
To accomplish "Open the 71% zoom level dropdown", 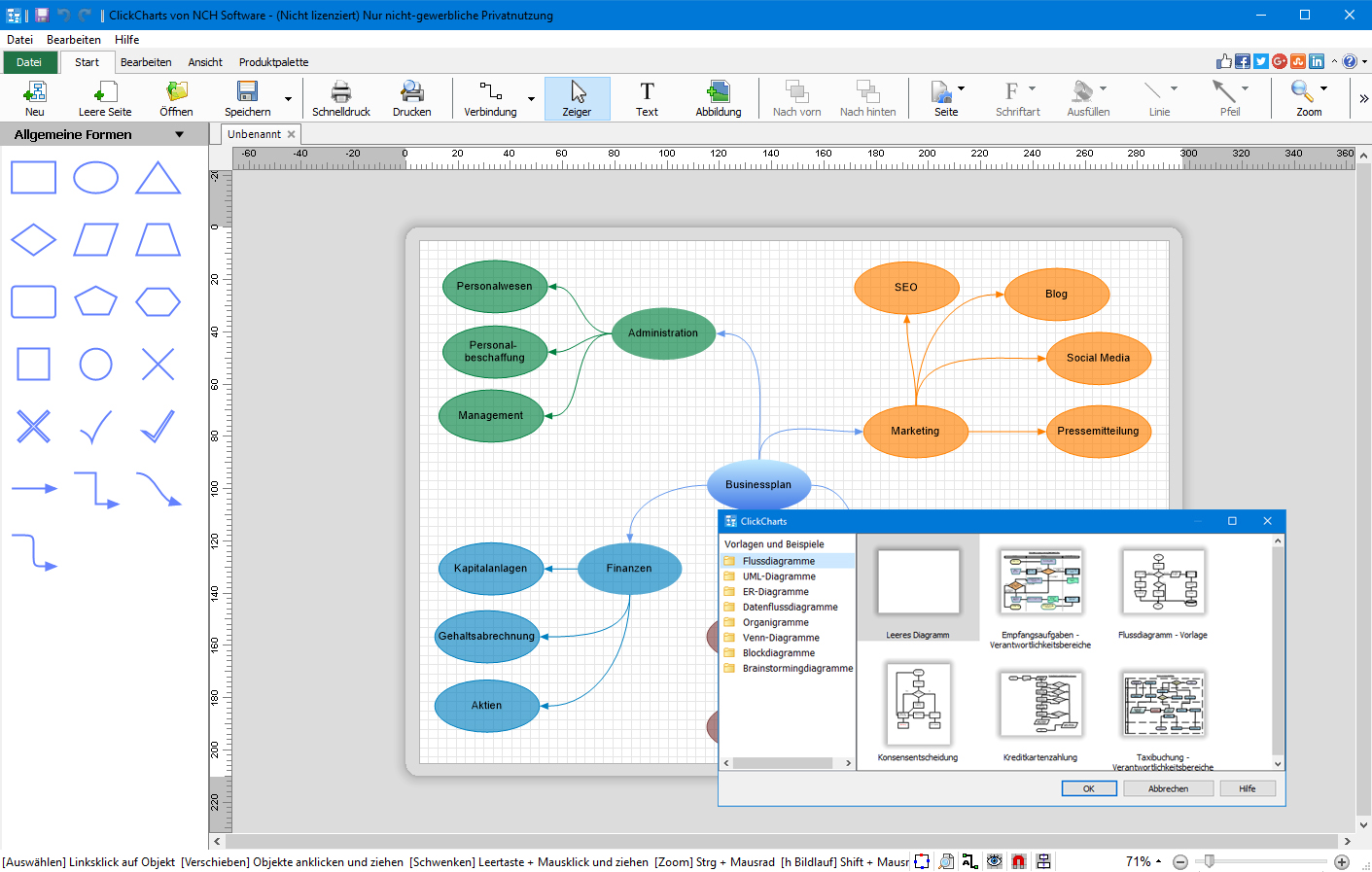I will pos(1143,861).
